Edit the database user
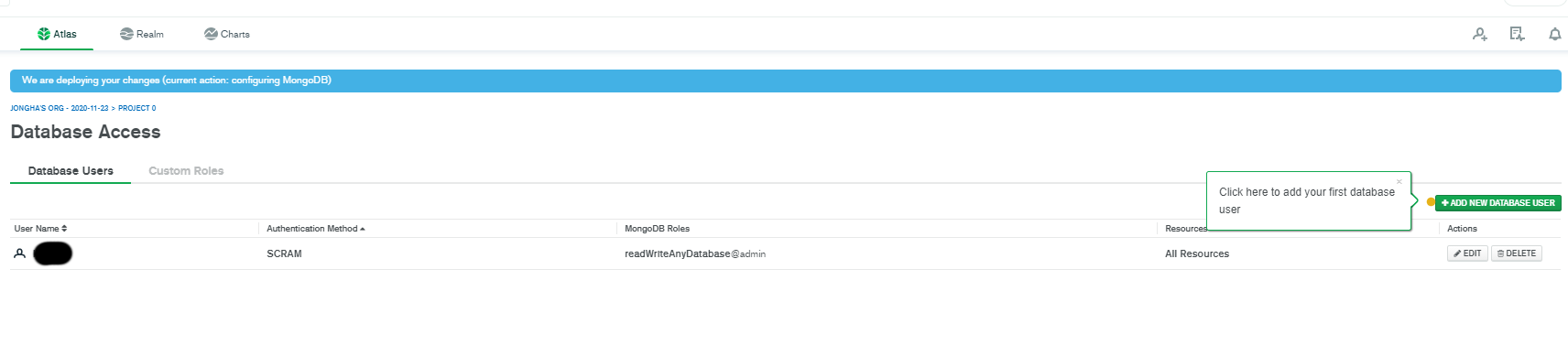Screen dimensions: 1568x345 click(1467, 253)
